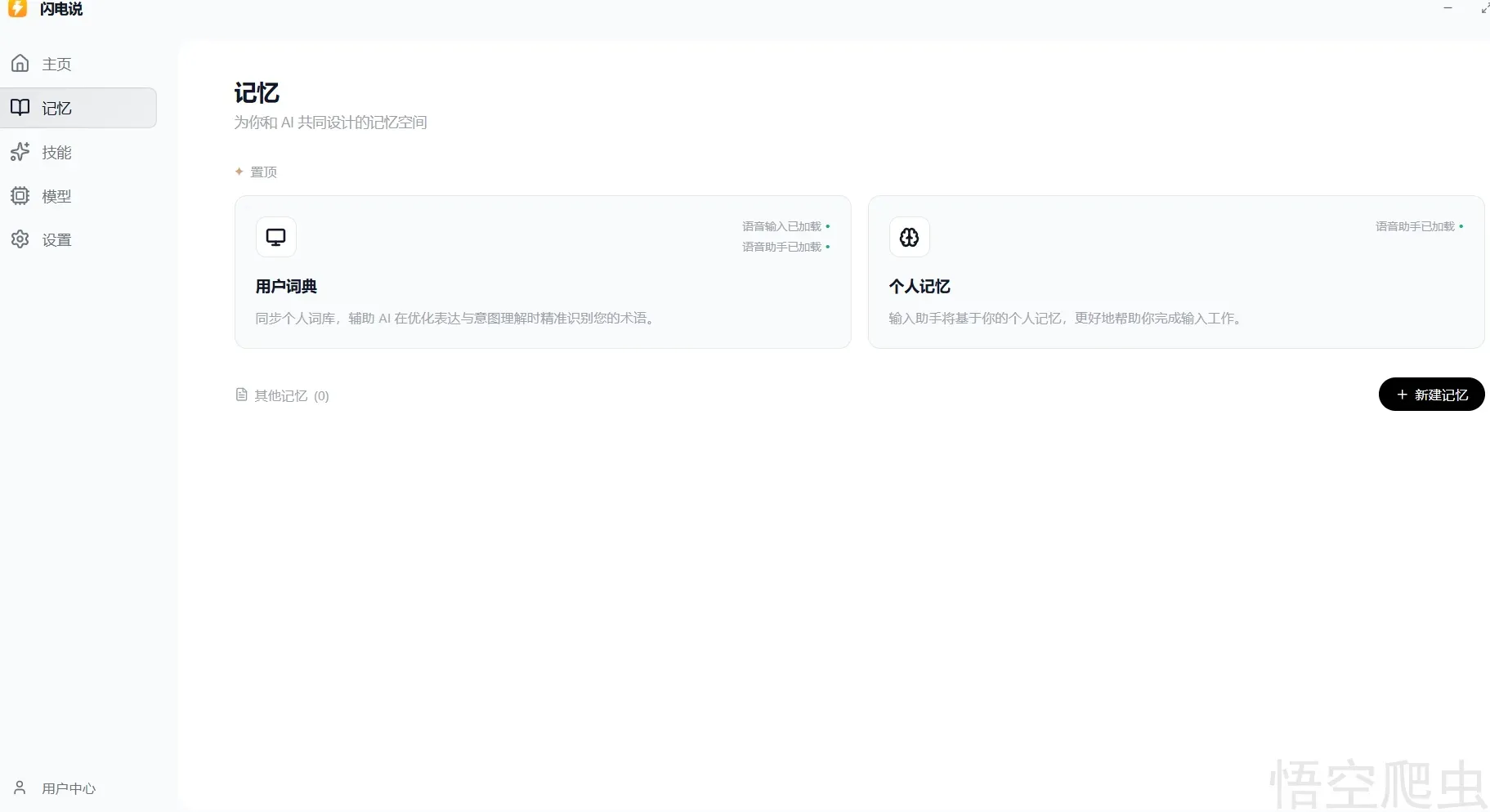Image resolution: width=1490 pixels, height=812 pixels.
Task: Click 语音输入已加载 status on 用户词典 card
Action: click(x=782, y=226)
